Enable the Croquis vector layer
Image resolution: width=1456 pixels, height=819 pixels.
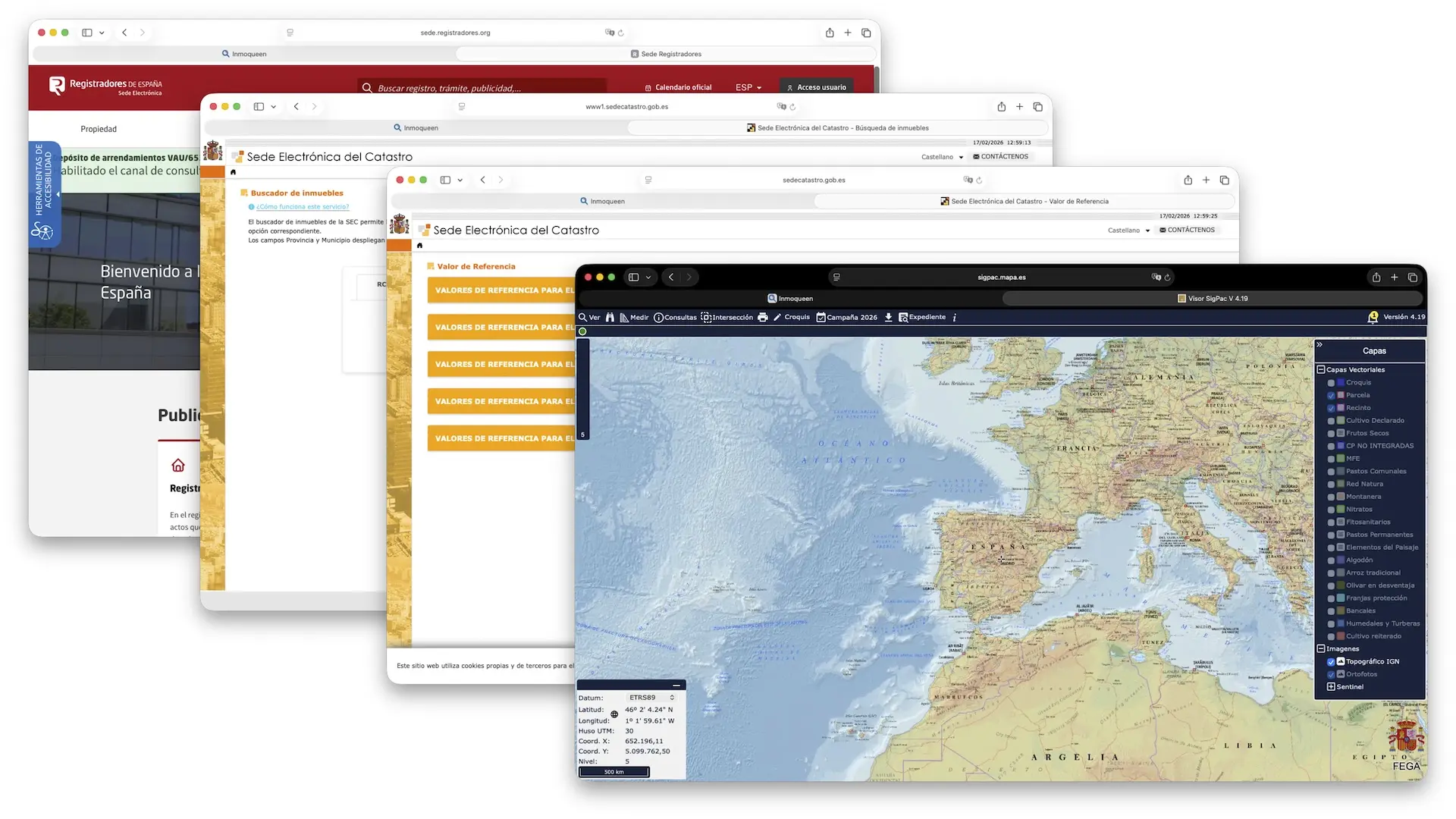(1331, 382)
